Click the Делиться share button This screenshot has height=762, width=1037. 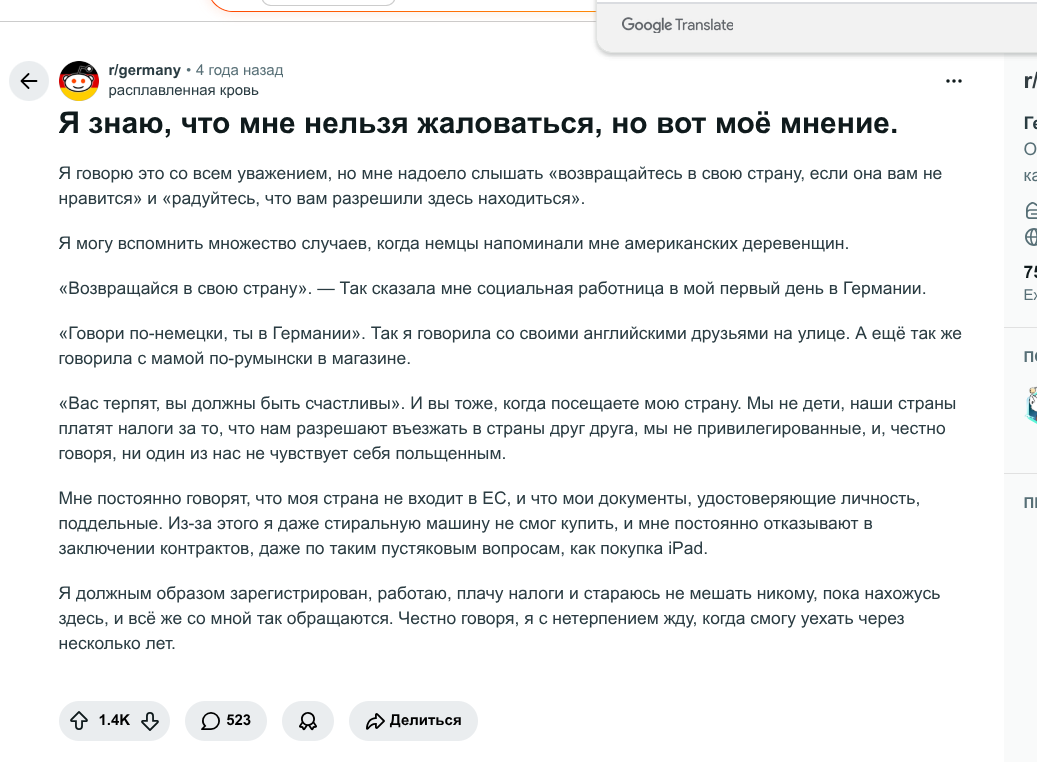tap(413, 720)
